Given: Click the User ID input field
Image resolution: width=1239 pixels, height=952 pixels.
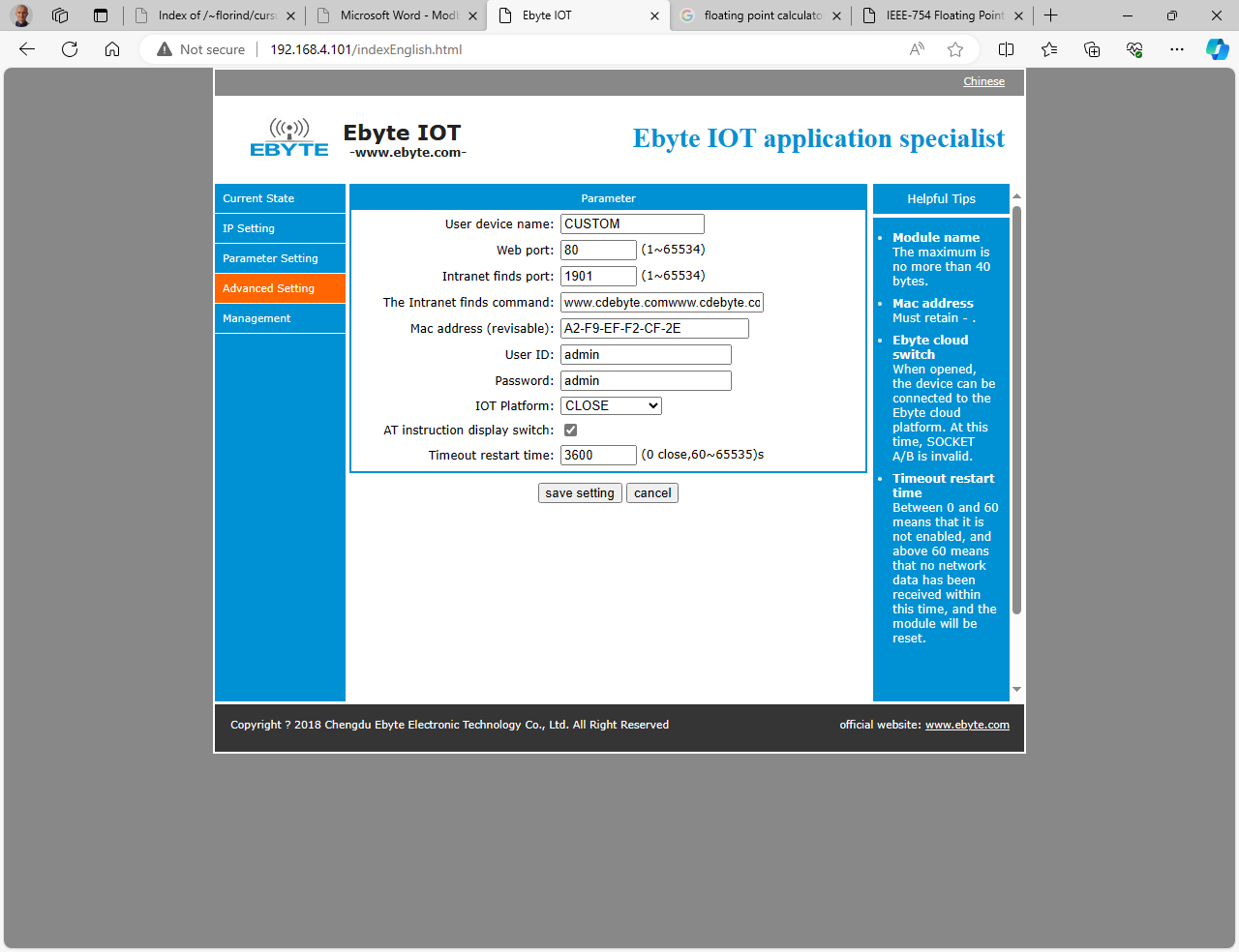Looking at the screenshot, I should 646,355.
